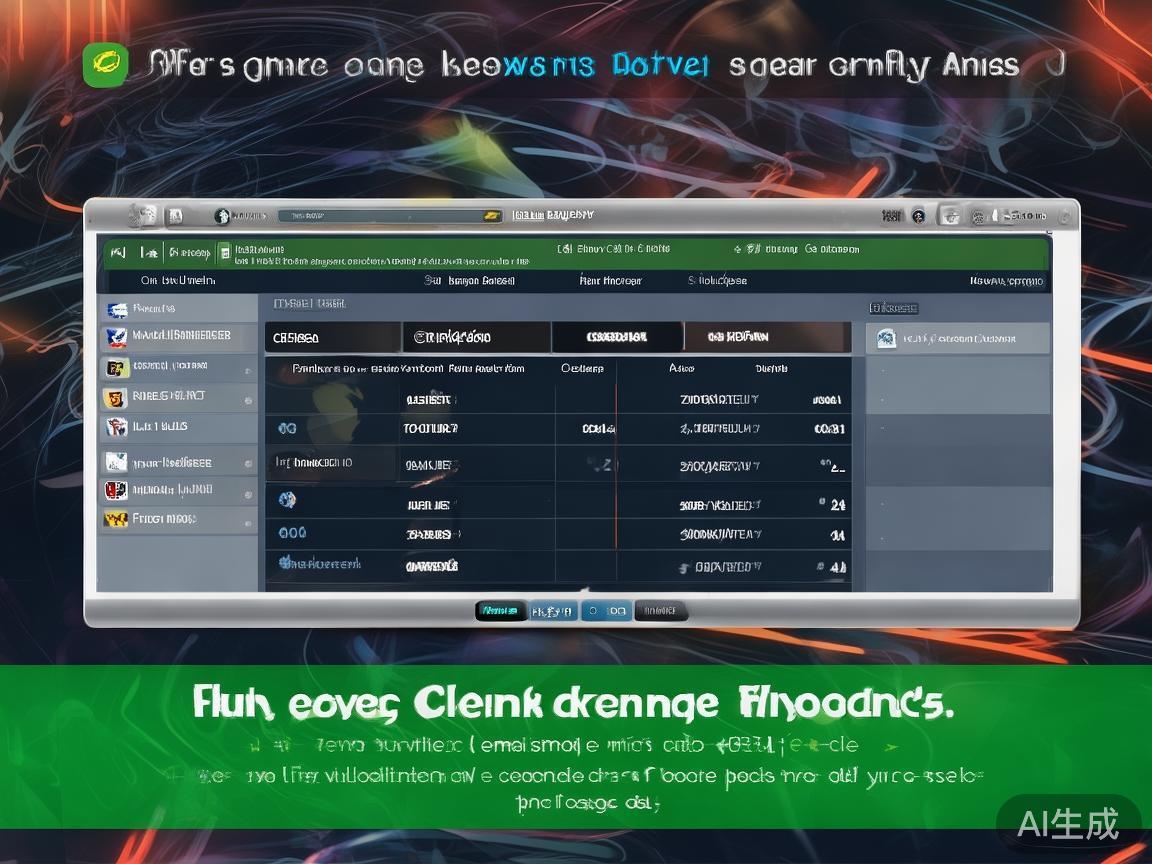The width and height of the screenshot is (1152, 864).
Task: Toggle the dot on the third sidebar row
Action: pyautogui.click(x=247, y=368)
